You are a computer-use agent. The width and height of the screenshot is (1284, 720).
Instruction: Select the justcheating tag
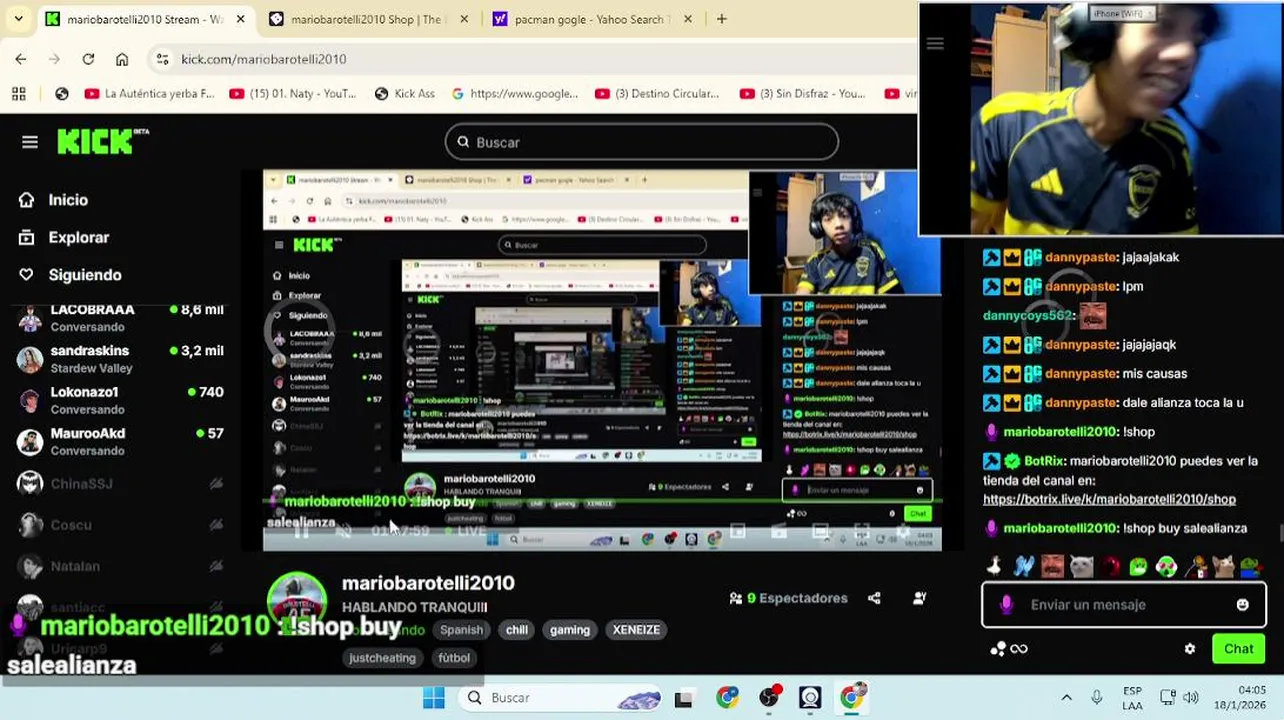(382, 658)
